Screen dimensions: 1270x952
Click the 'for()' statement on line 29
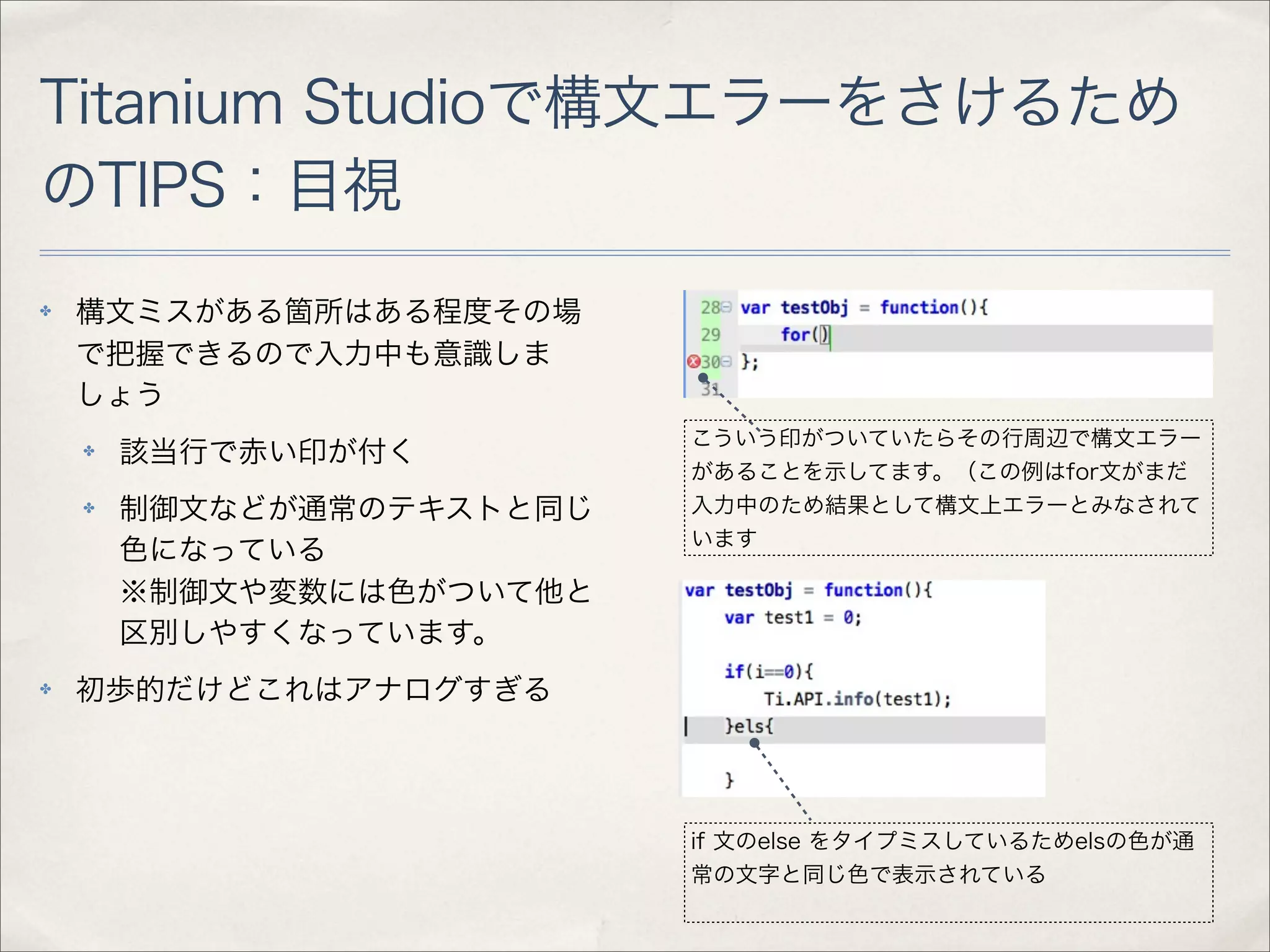804,335
